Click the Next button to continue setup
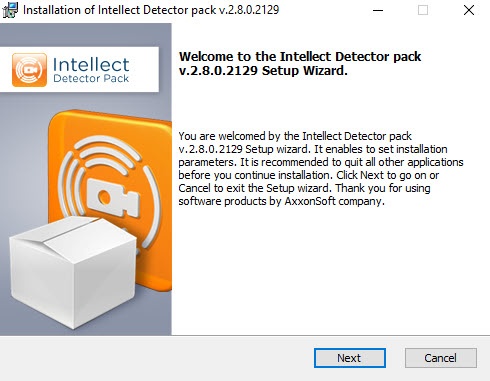The height and width of the screenshot is (381, 490). tap(350, 358)
